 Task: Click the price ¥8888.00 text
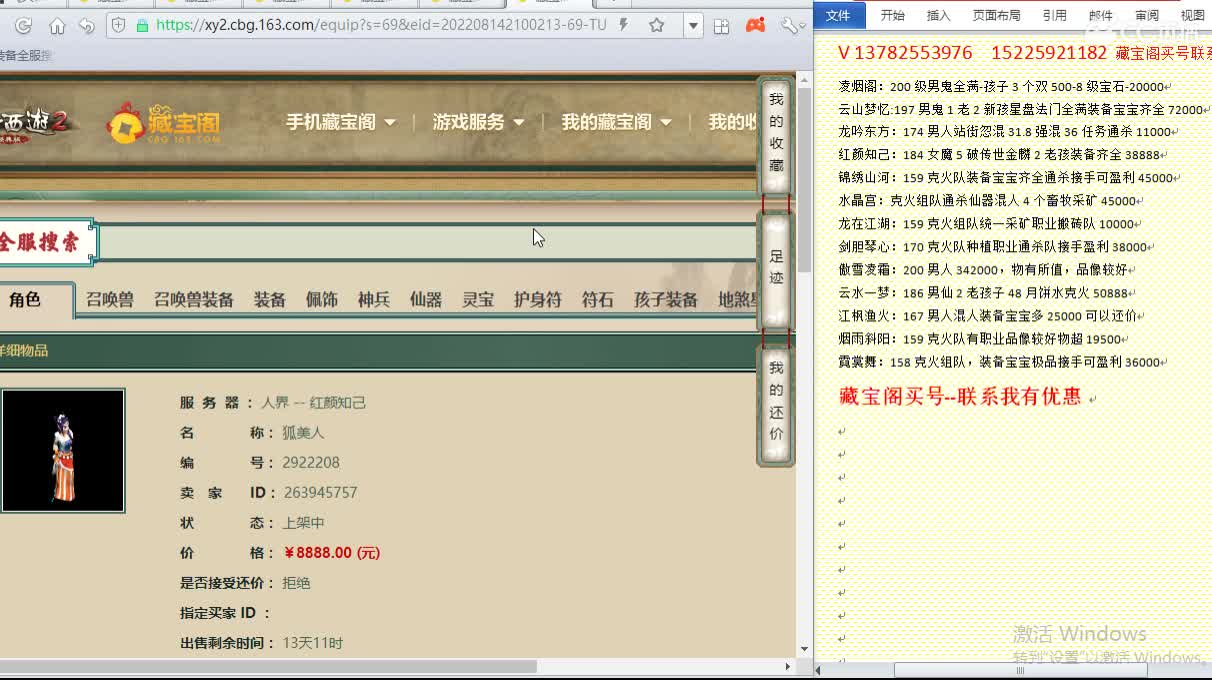click(332, 553)
